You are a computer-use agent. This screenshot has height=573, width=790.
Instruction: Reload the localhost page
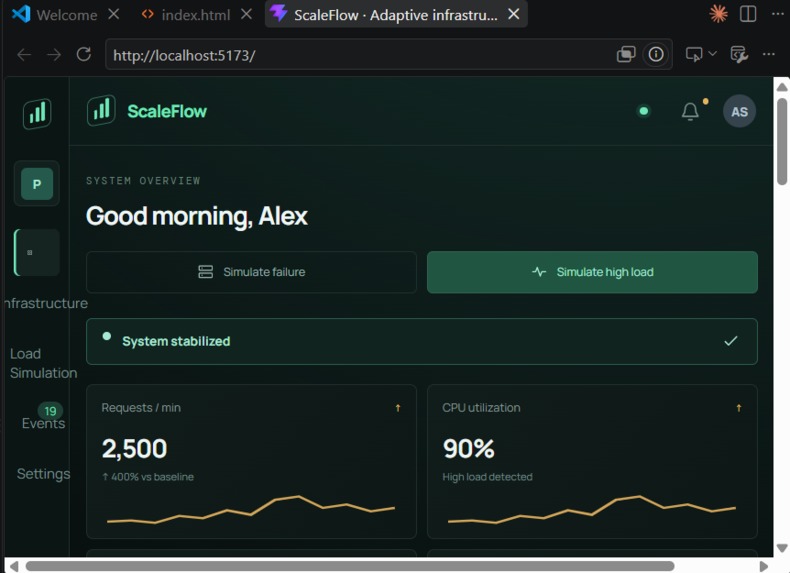(x=84, y=54)
